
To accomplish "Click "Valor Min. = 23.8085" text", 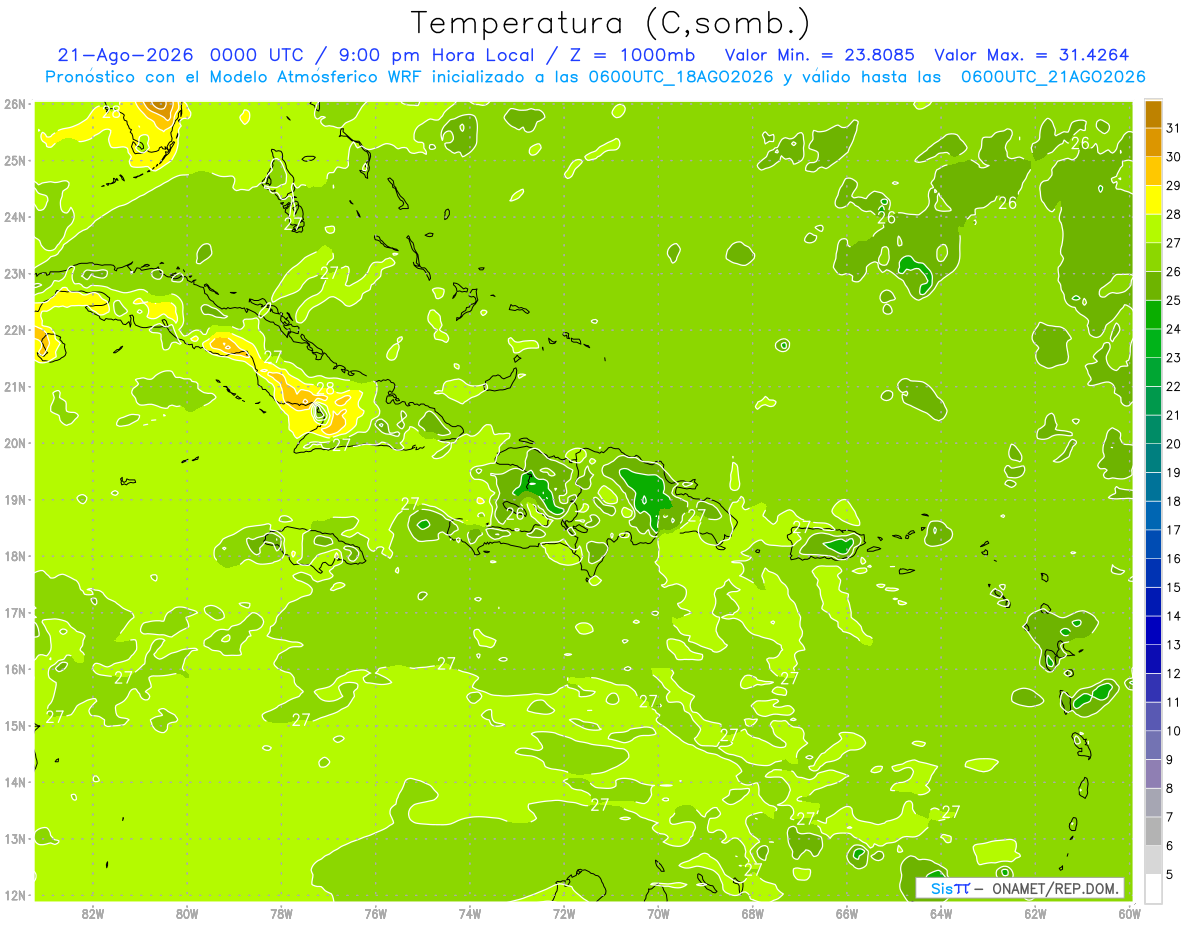I will (820, 55).
